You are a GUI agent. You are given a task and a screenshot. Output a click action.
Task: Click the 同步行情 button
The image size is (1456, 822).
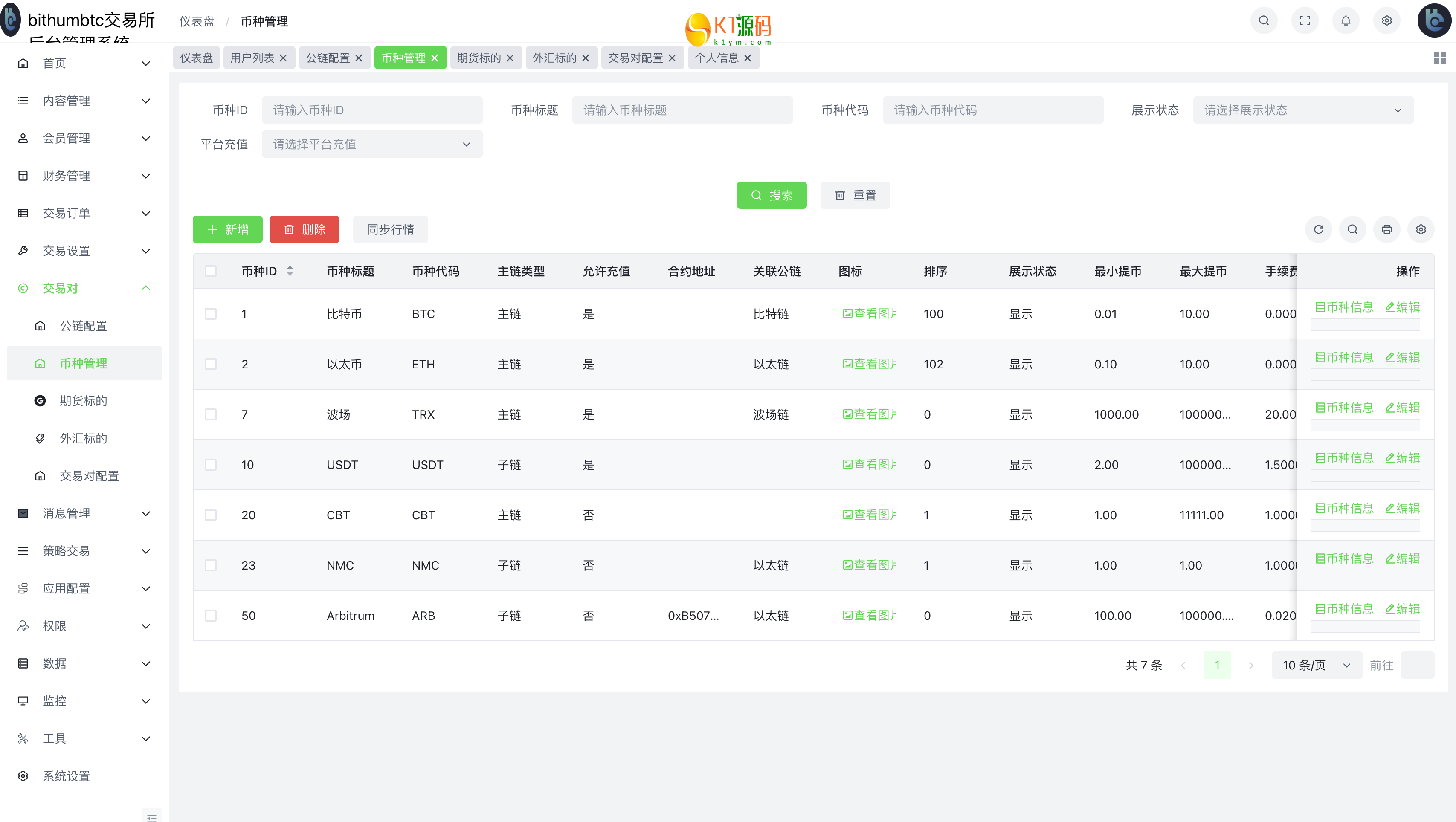(390, 230)
